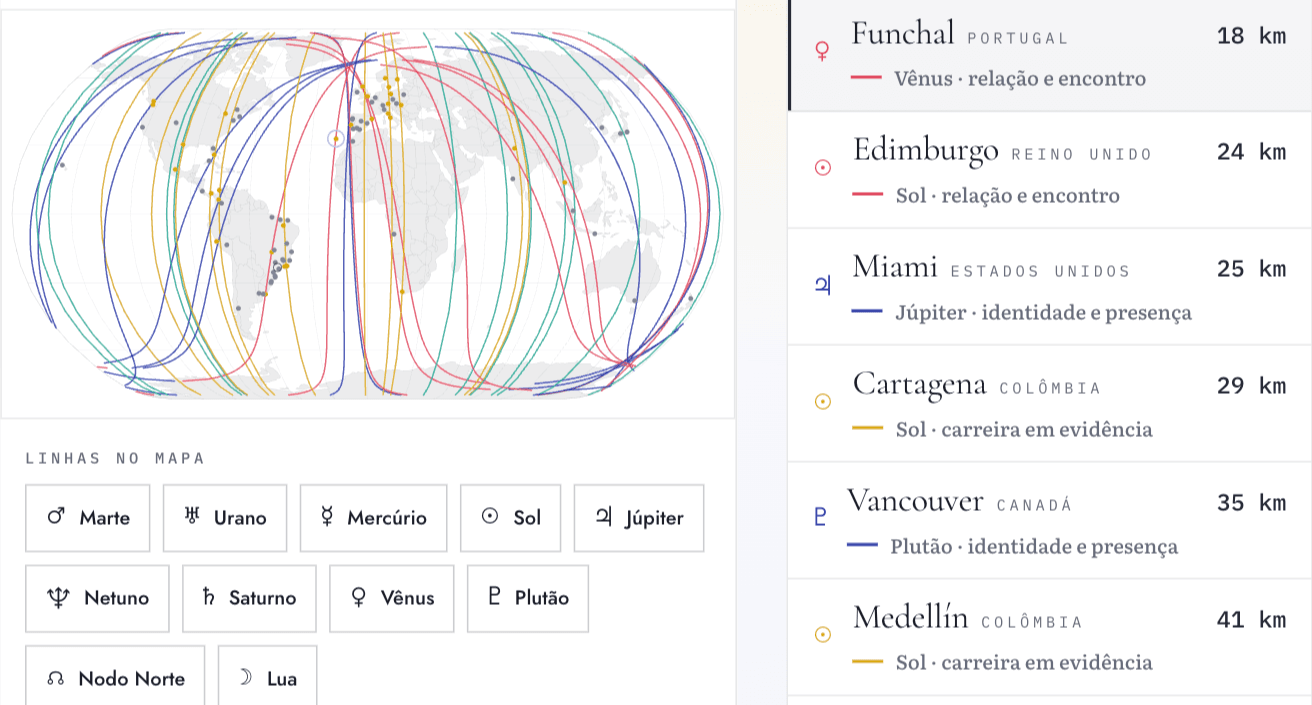Toggle the Saturno line filter

coord(249,598)
